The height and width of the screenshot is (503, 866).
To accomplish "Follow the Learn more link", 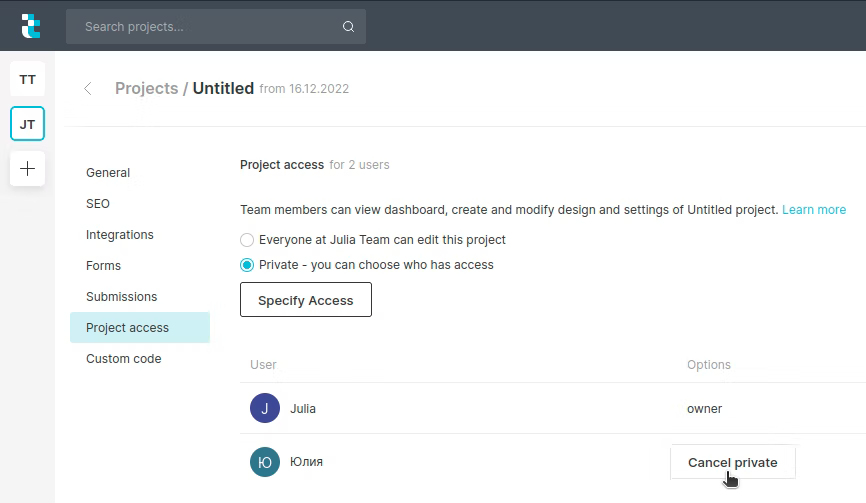I will point(814,210).
